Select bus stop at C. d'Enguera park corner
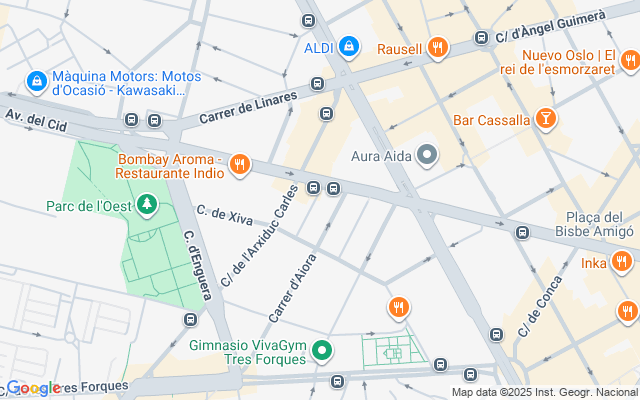 (x=190, y=319)
